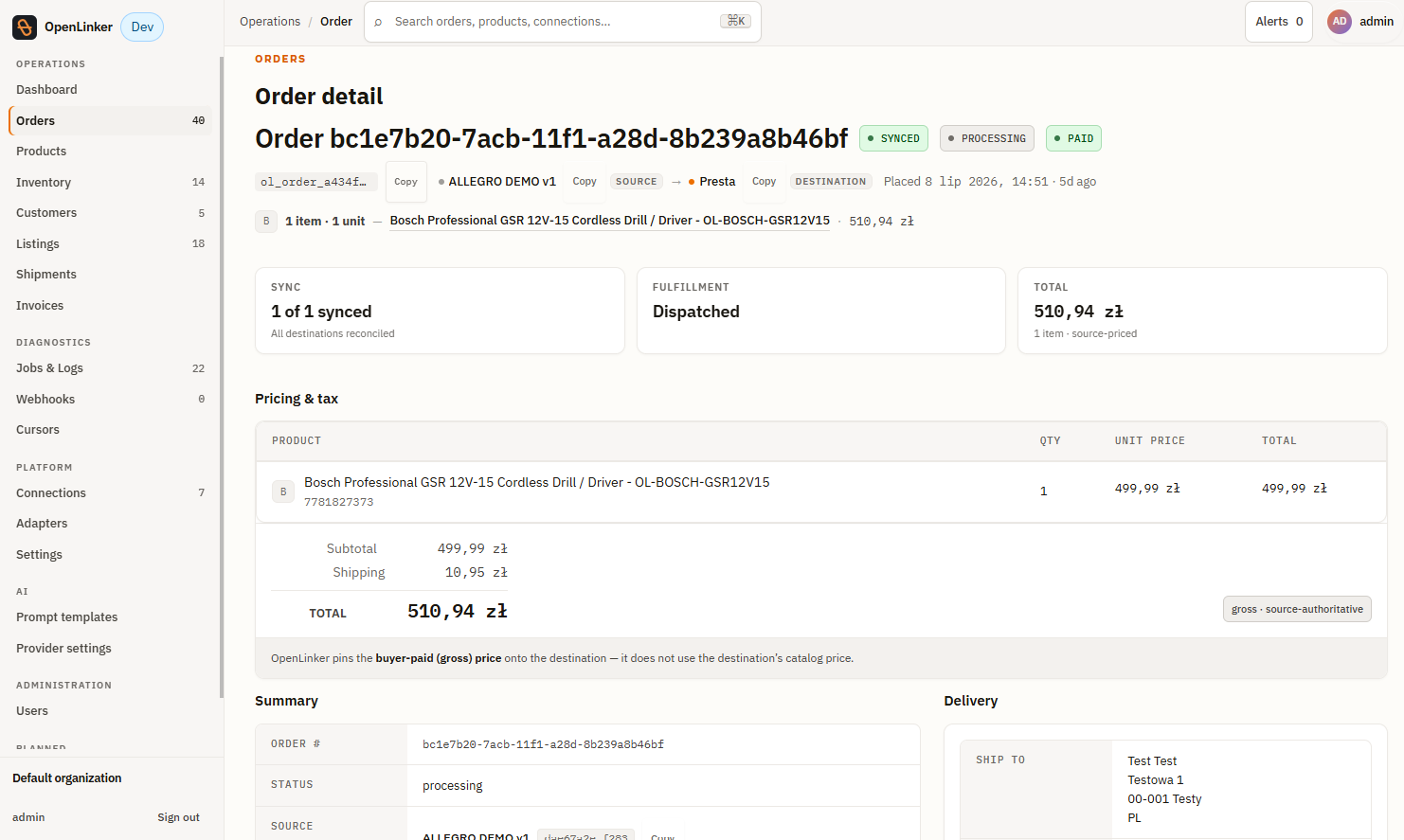Click the Presta connection name

(717, 181)
